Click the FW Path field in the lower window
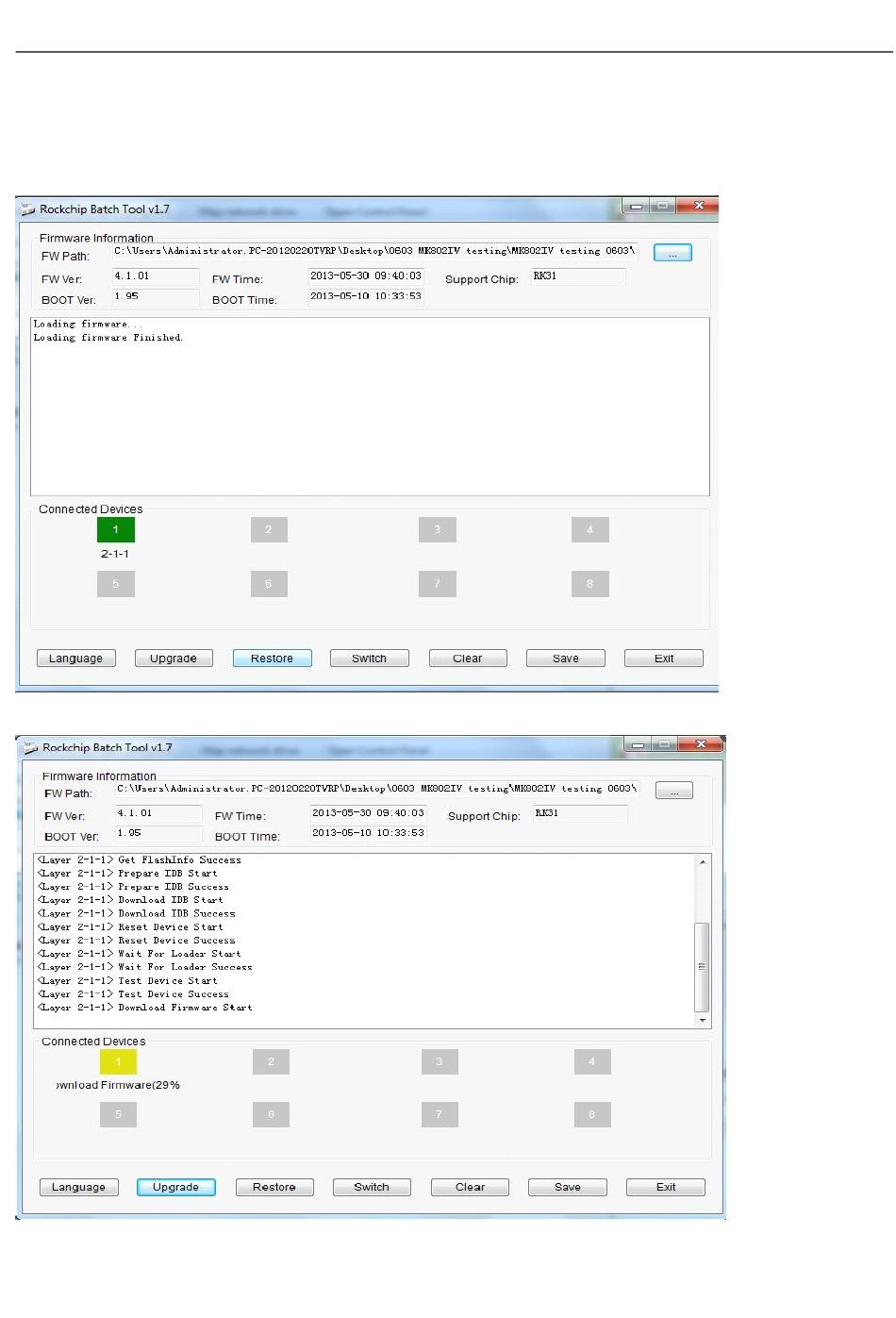The width and height of the screenshot is (896, 1318). pos(377,789)
